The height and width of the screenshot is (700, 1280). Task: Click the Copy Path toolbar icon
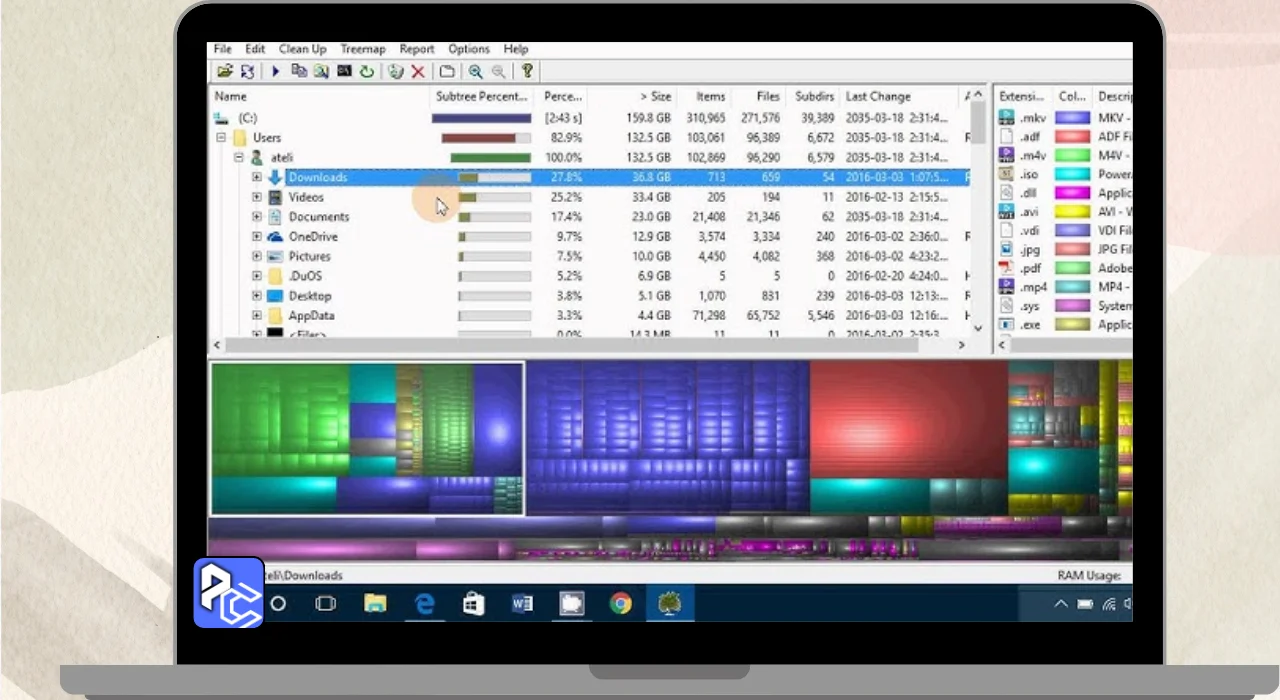pyautogui.click(x=298, y=71)
